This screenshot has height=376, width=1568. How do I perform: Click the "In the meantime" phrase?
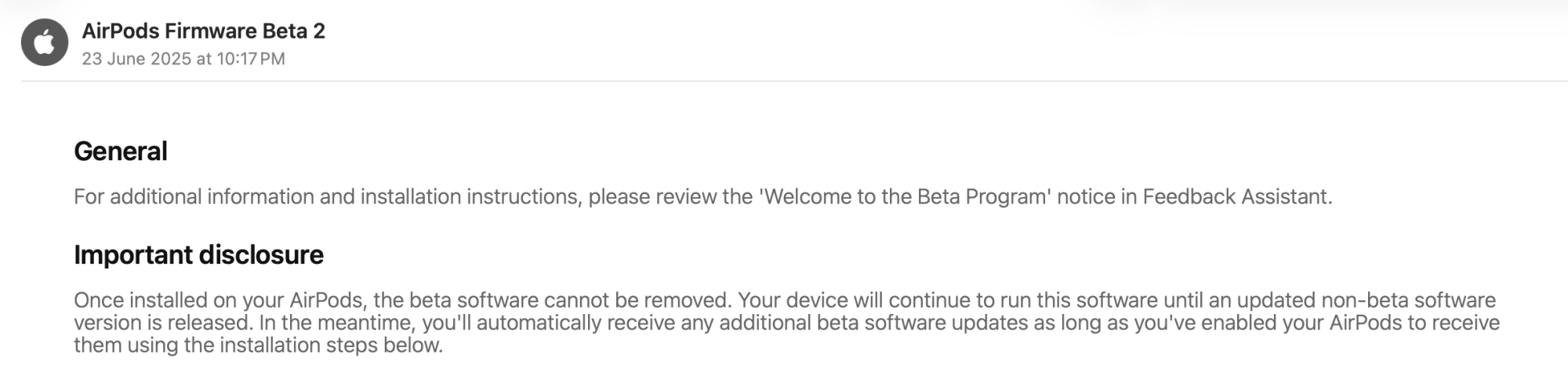tap(336, 323)
